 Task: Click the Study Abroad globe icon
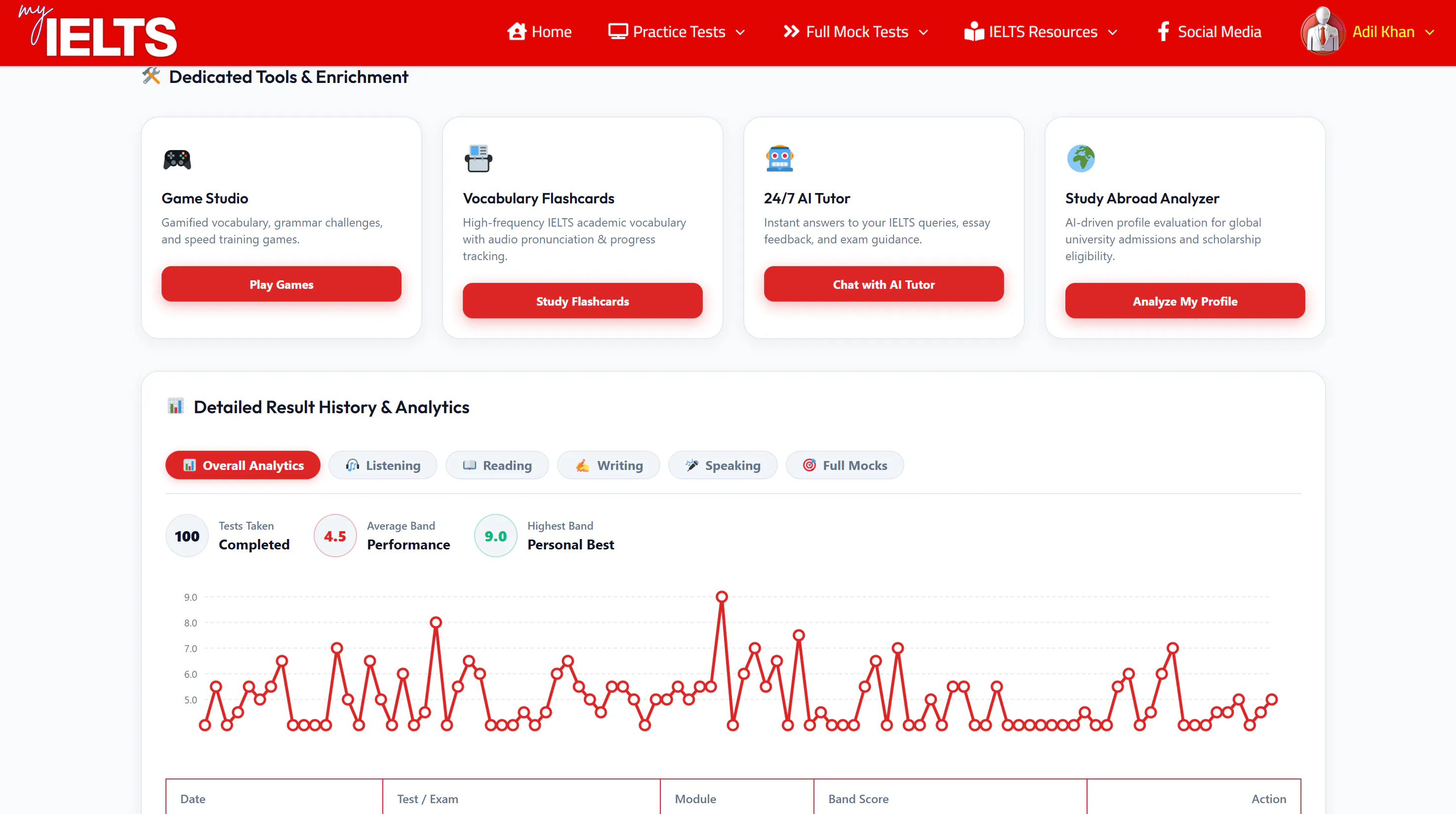point(1081,159)
